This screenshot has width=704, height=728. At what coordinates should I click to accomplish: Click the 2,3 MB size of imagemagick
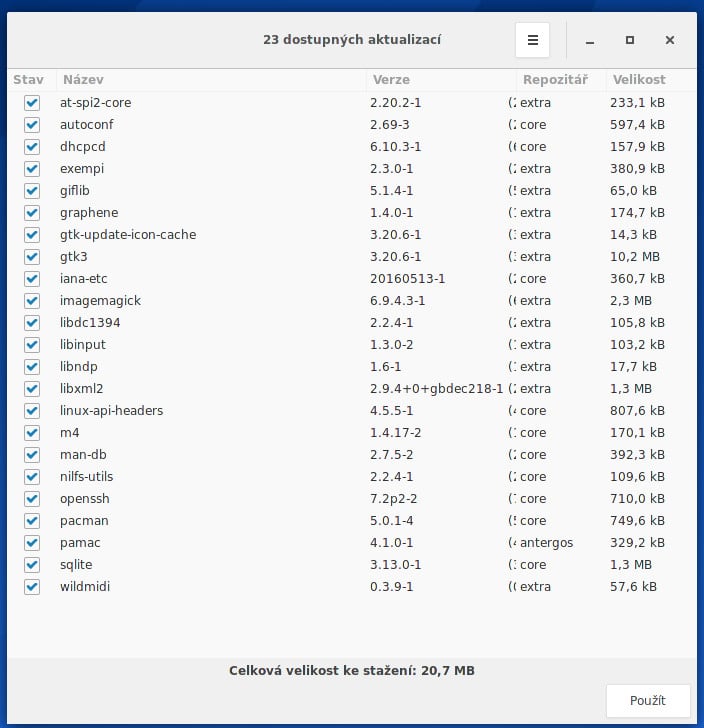pos(631,301)
